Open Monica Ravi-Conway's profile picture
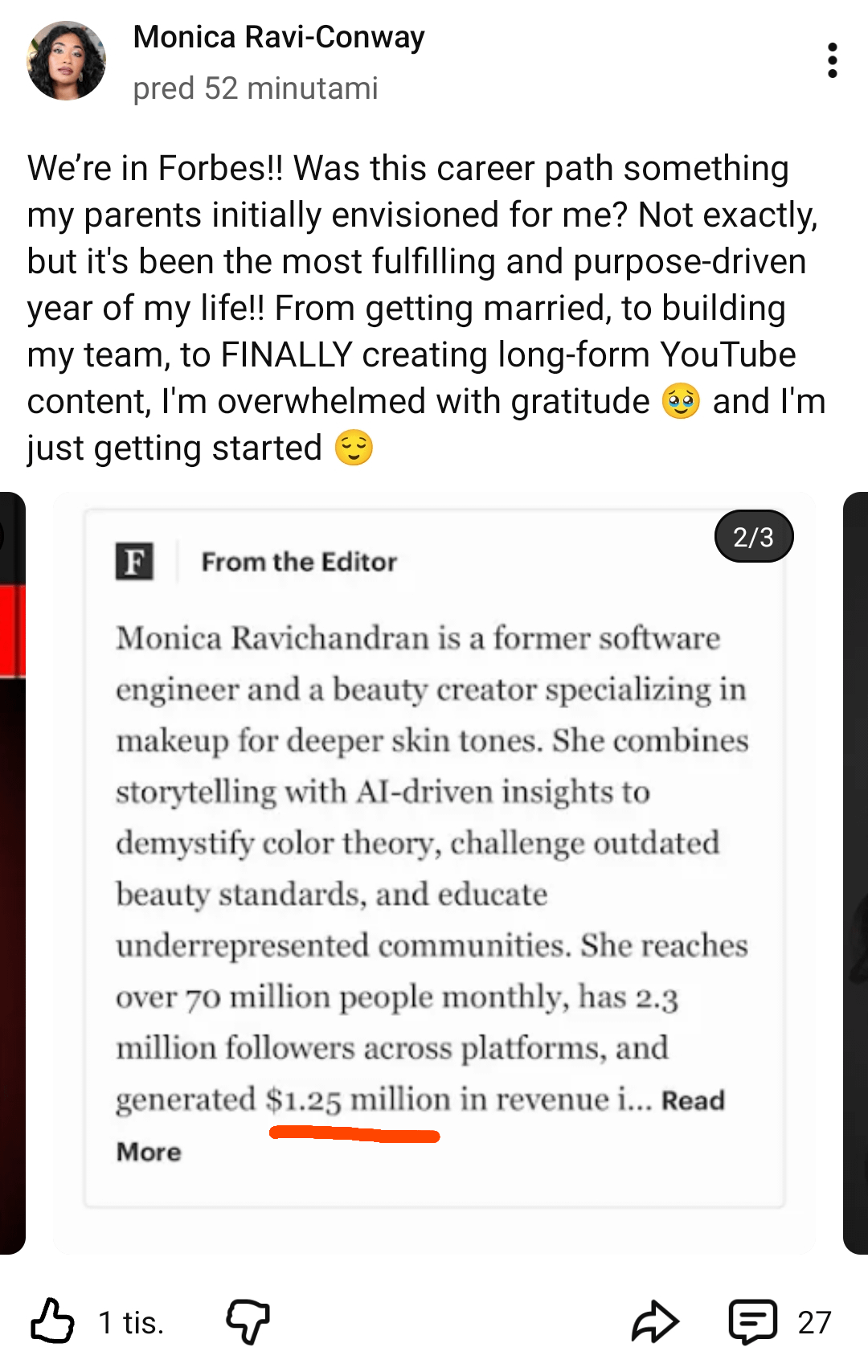Image resolution: width=868 pixels, height=1372 pixels. pos(66,61)
